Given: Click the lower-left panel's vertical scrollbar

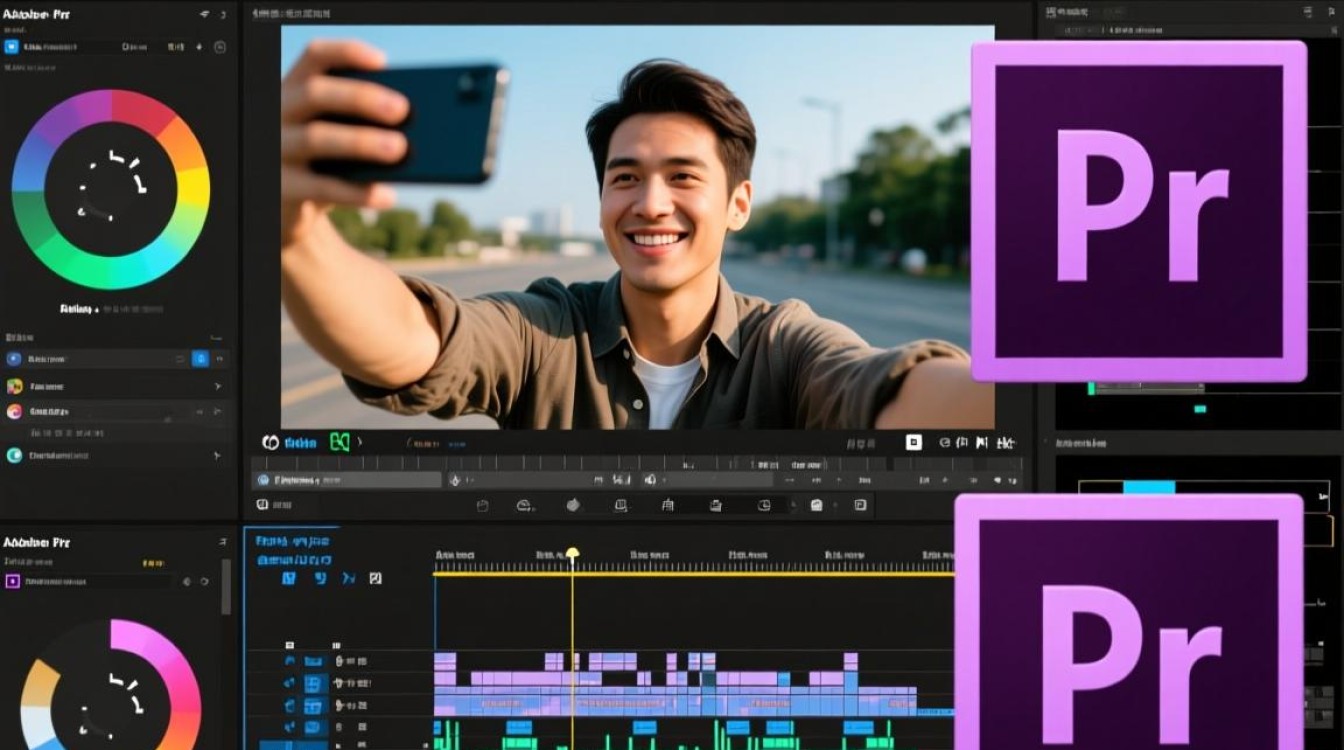Looking at the screenshot, I should (226, 587).
